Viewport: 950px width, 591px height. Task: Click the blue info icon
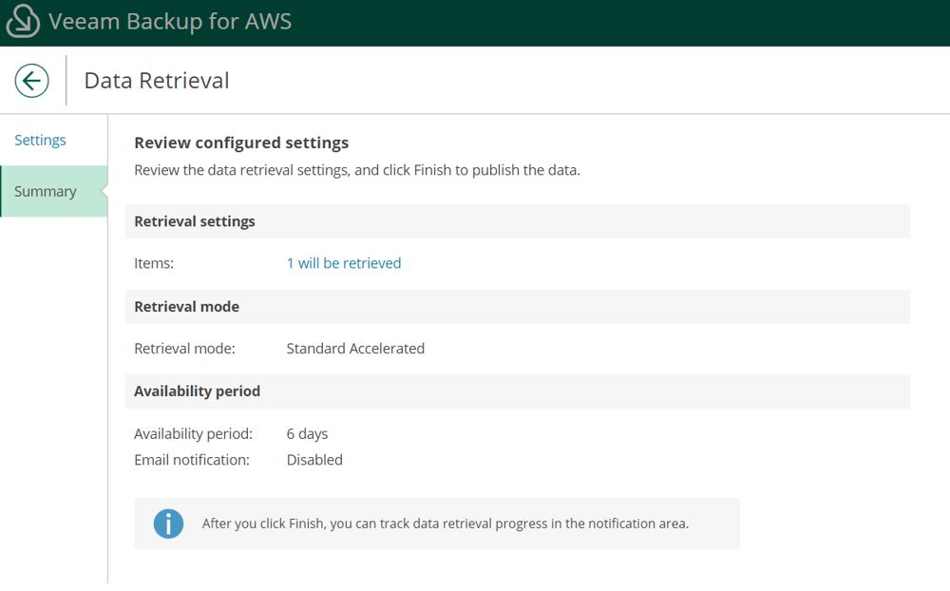click(x=168, y=524)
